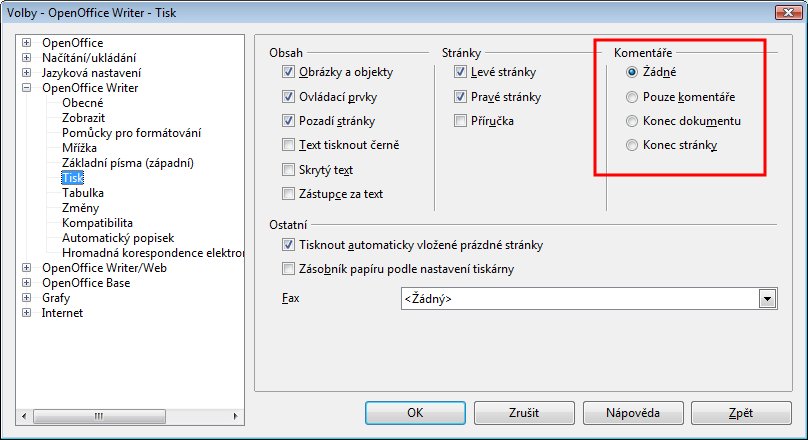Select Zobrazit in the options tree
Image resolution: width=808 pixels, height=440 pixels.
[x=83, y=118]
